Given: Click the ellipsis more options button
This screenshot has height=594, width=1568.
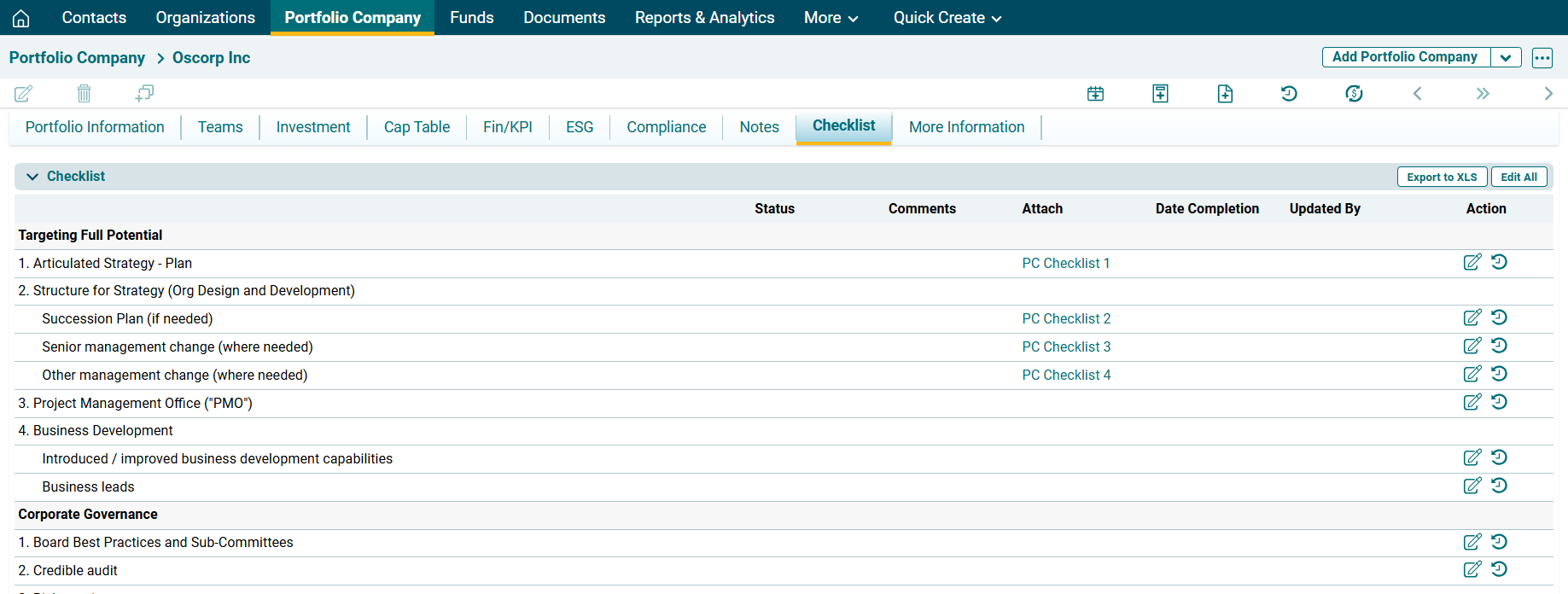Looking at the screenshot, I should pyautogui.click(x=1542, y=57).
